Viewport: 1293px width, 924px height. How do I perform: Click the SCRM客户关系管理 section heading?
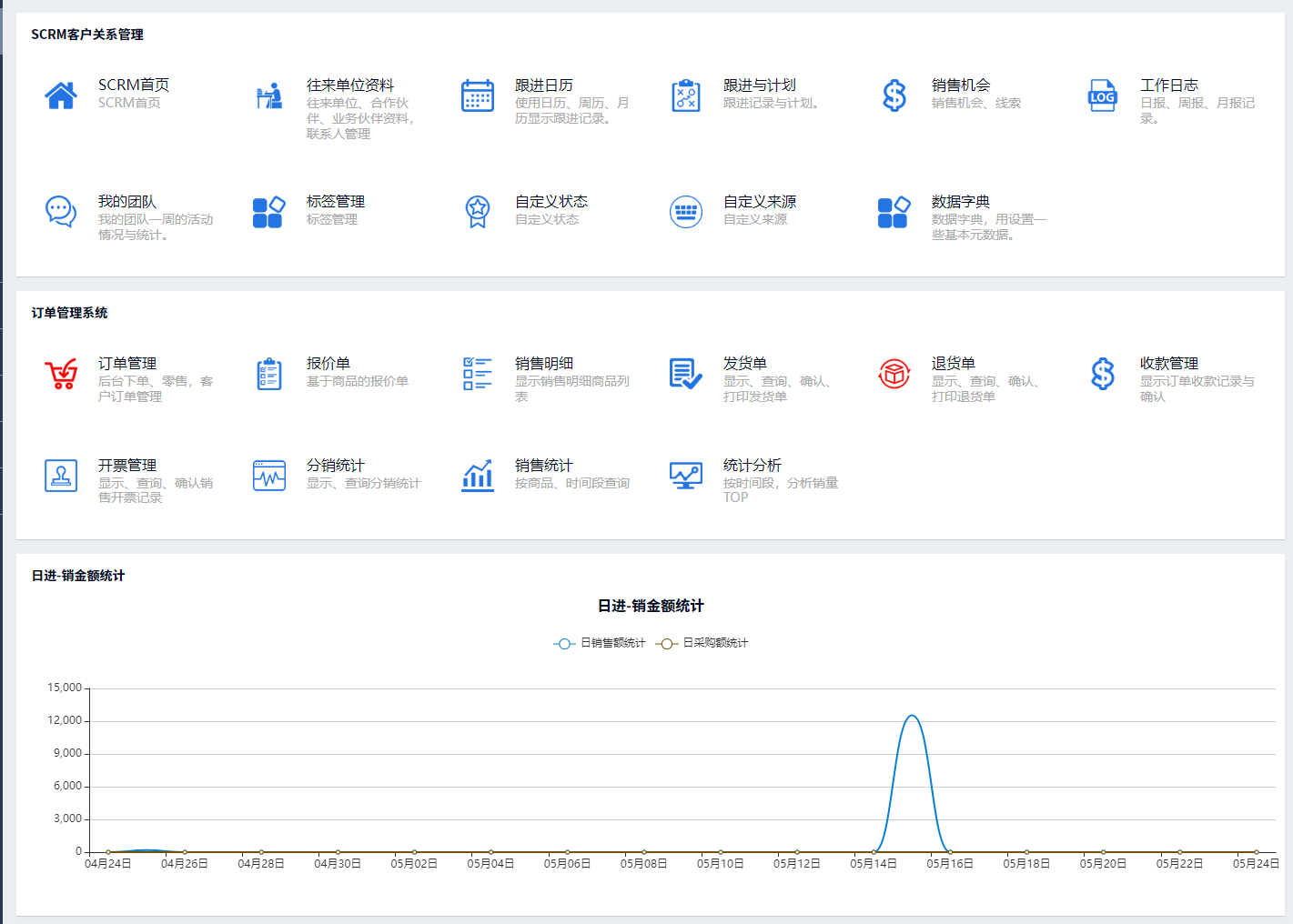click(x=87, y=35)
